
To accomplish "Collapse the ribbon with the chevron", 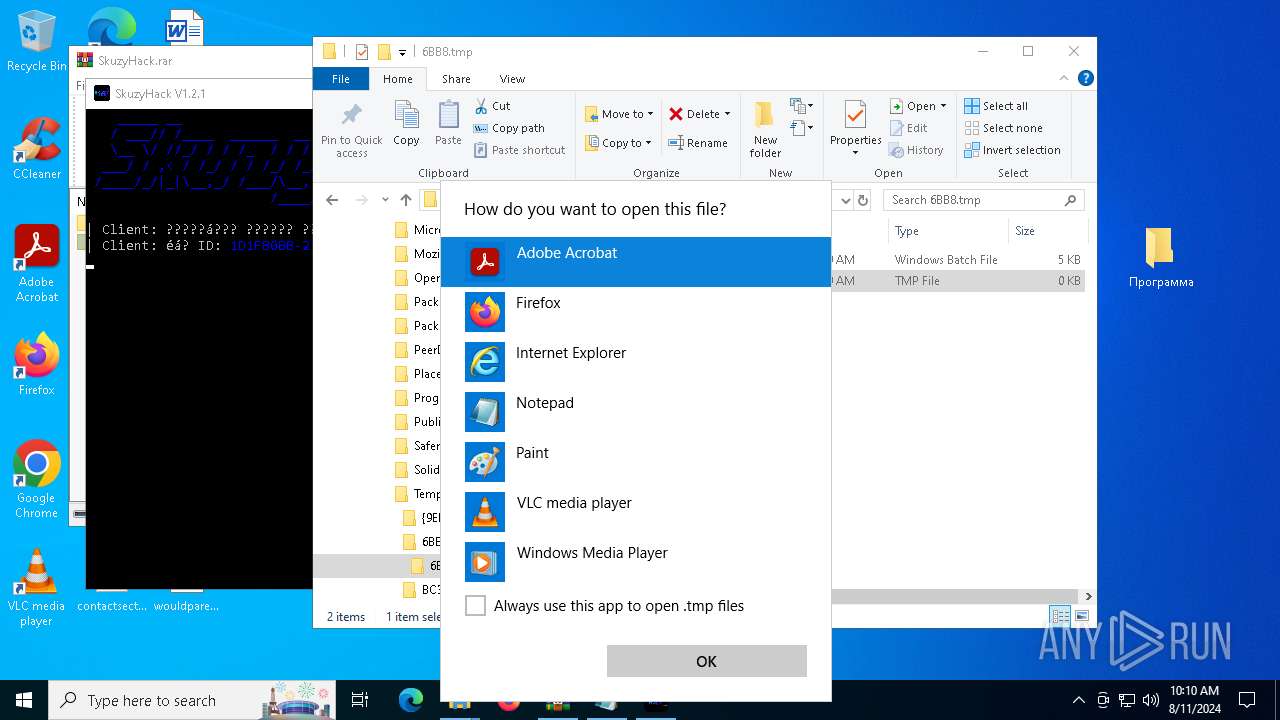I will click(x=1065, y=78).
